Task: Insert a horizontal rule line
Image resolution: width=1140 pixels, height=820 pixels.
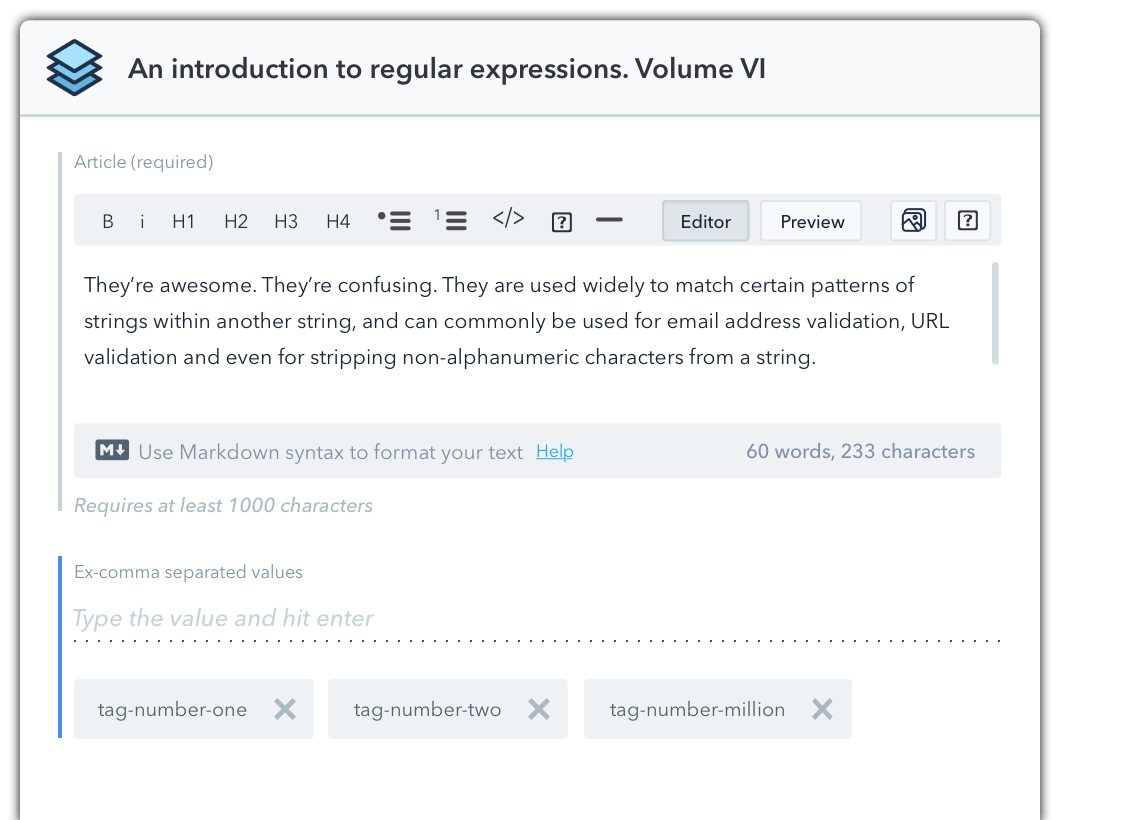Action: click(x=609, y=220)
